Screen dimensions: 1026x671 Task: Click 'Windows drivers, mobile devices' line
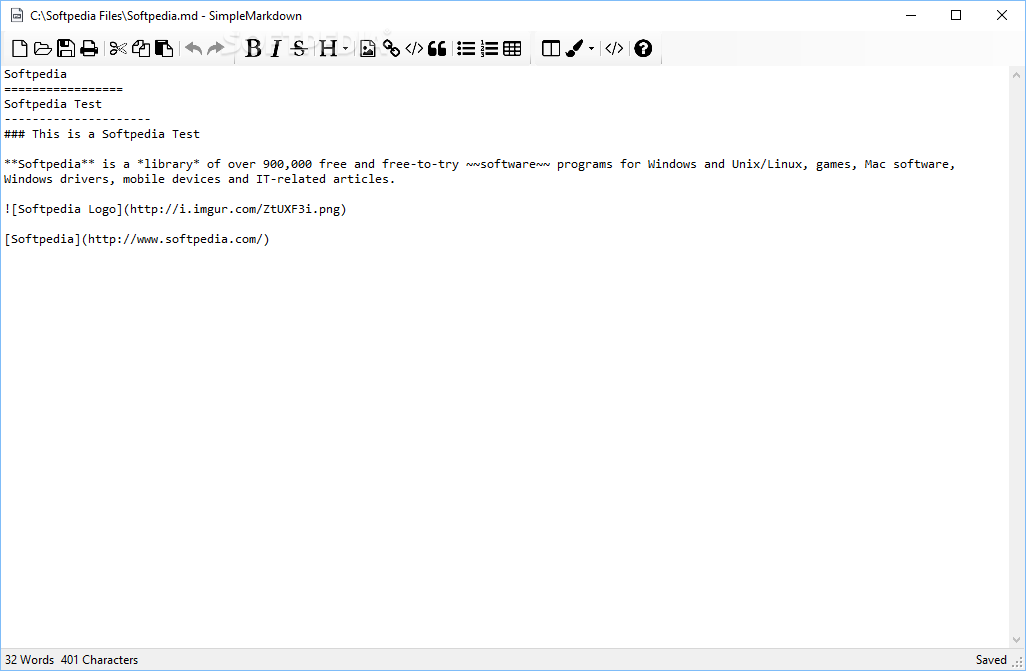tap(200, 179)
